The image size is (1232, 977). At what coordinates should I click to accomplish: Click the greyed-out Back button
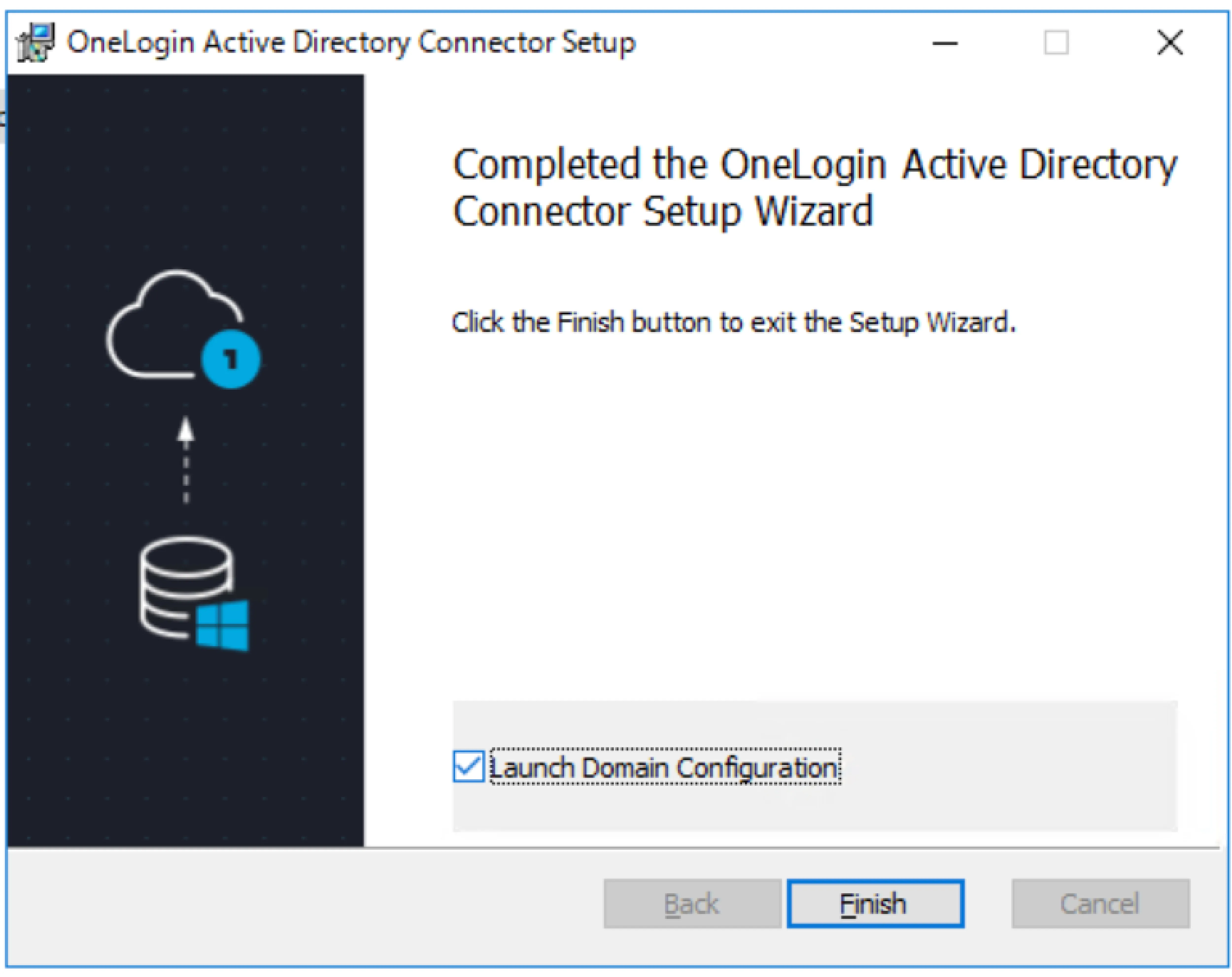click(x=692, y=904)
